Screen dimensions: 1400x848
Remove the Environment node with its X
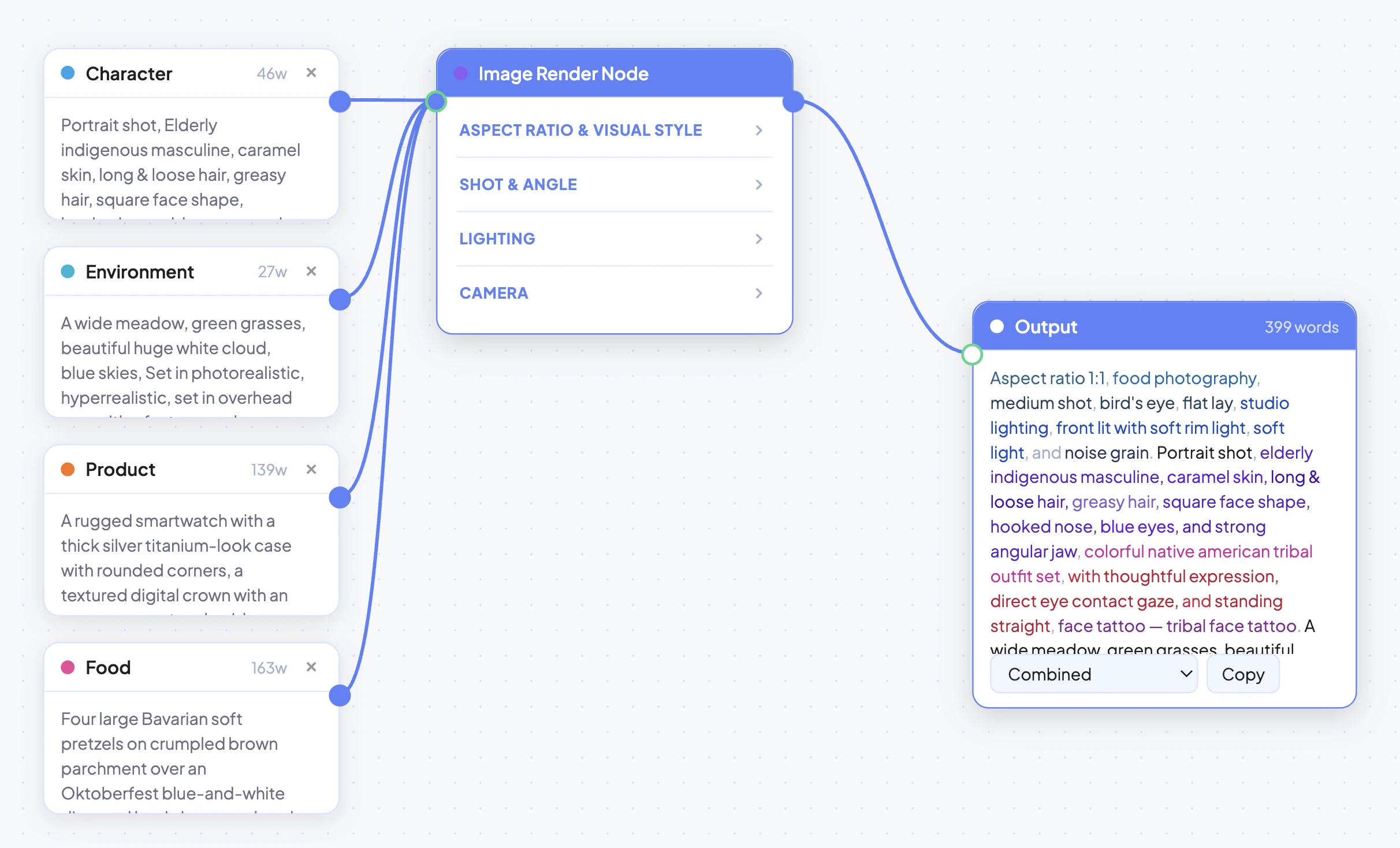tap(311, 271)
